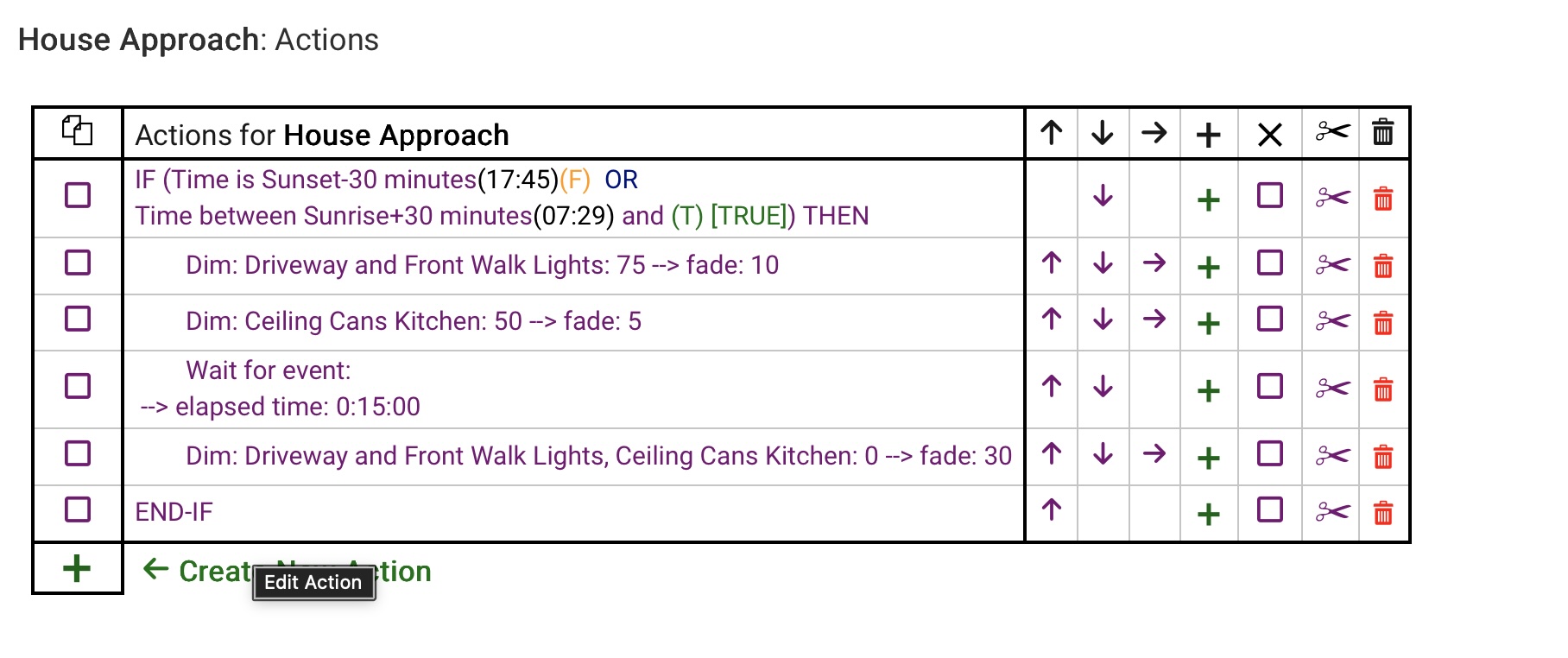
Task: Indent the Driveway and Front Walk 75 action
Action: pyautogui.click(x=1154, y=263)
